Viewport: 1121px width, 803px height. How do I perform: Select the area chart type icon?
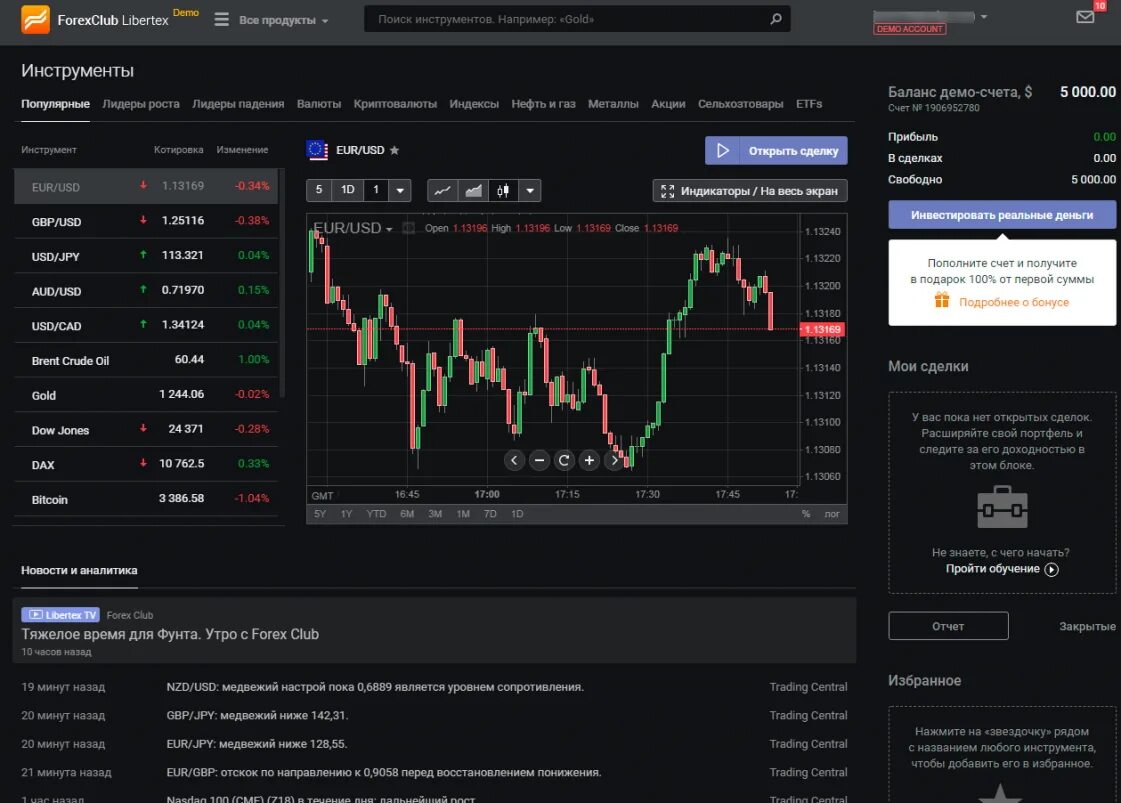[473, 190]
